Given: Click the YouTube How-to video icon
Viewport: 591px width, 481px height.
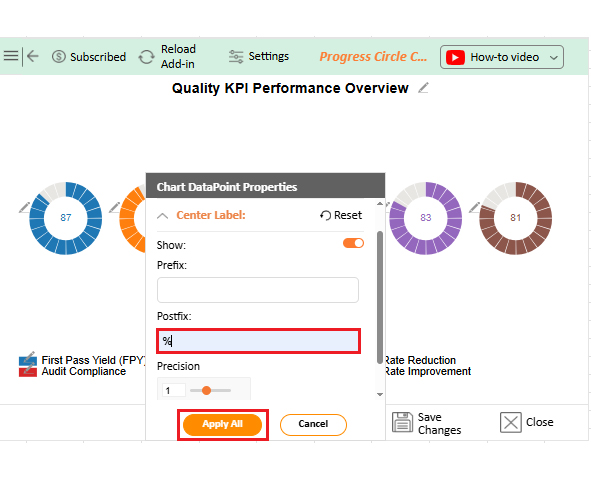Looking at the screenshot, I should 455,57.
